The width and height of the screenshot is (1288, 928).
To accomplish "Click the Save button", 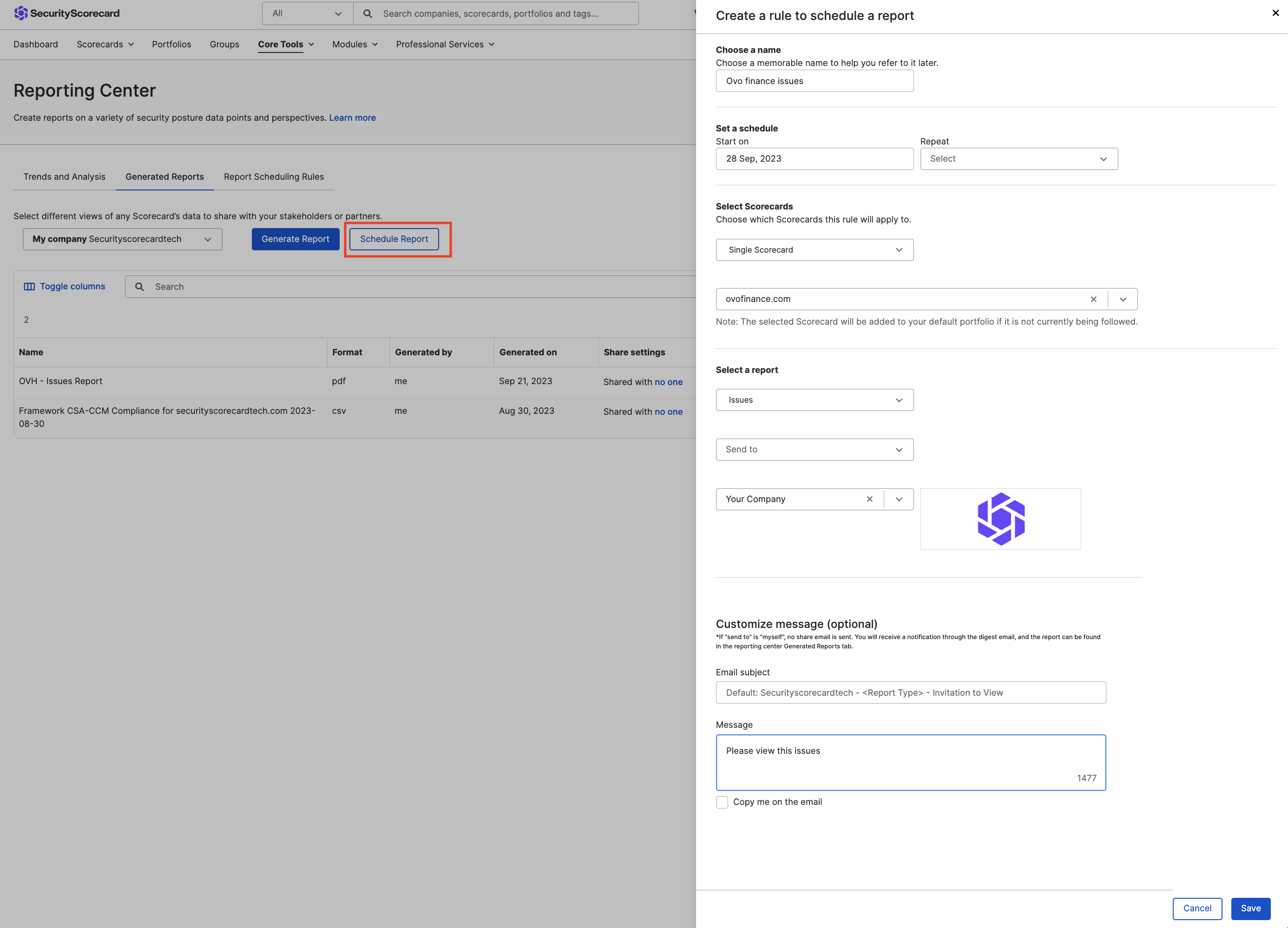I will point(1250,908).
